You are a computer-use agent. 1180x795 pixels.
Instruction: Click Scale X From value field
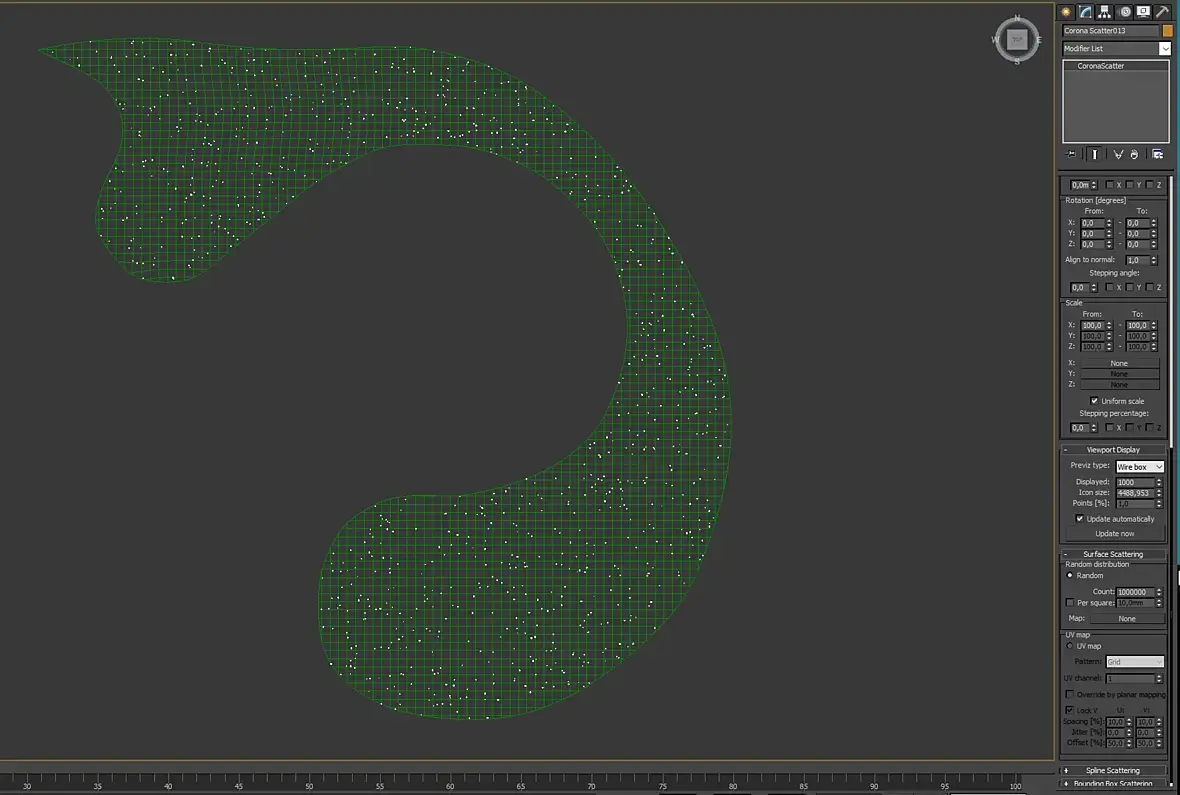[1092, 325]
